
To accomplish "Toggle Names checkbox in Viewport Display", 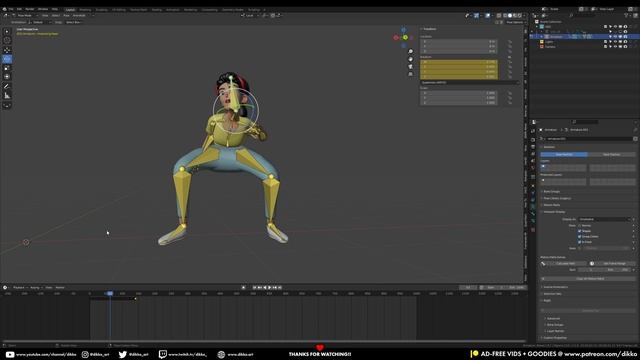I will [580, 225].
